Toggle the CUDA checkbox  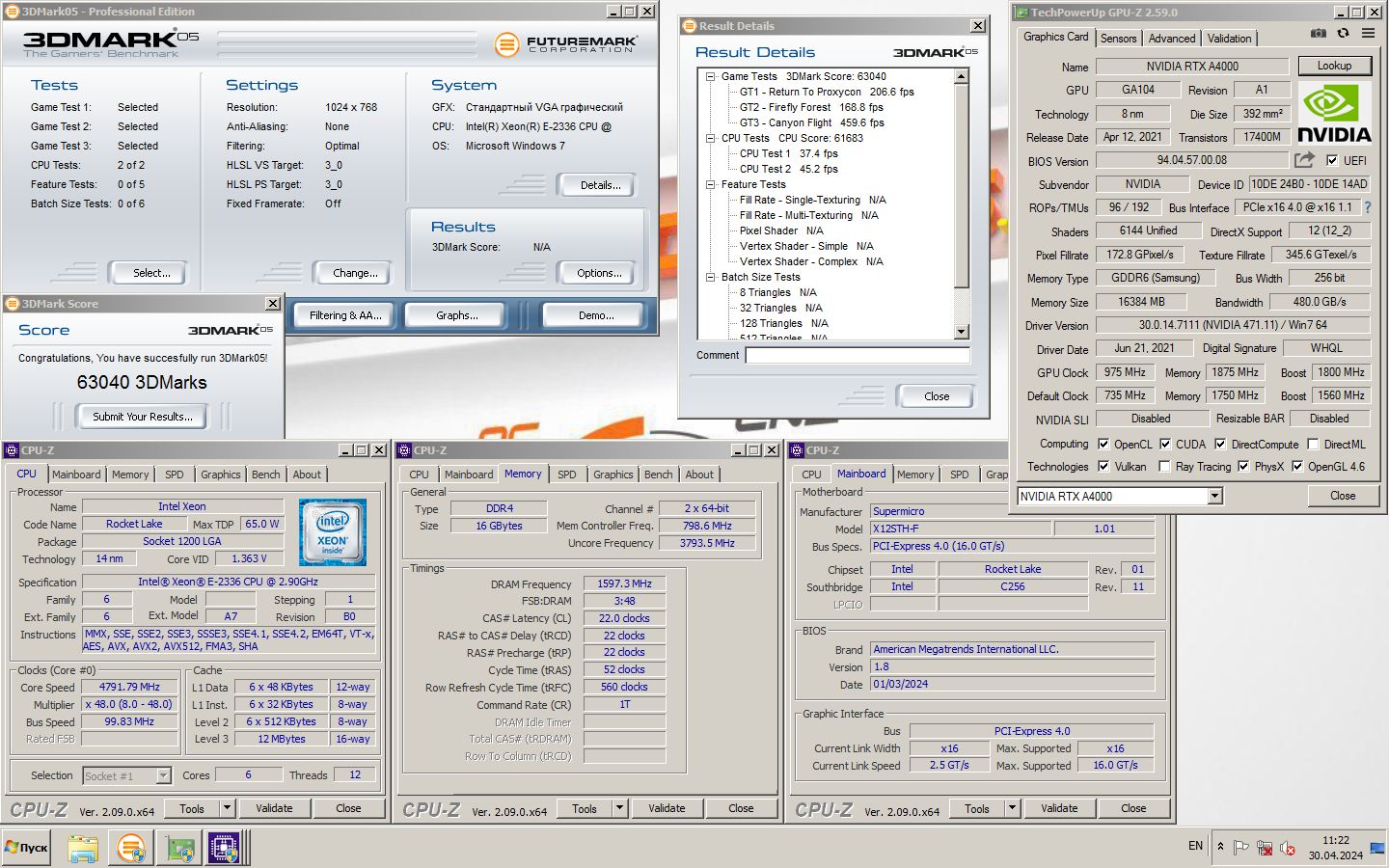coord(1165,444)
